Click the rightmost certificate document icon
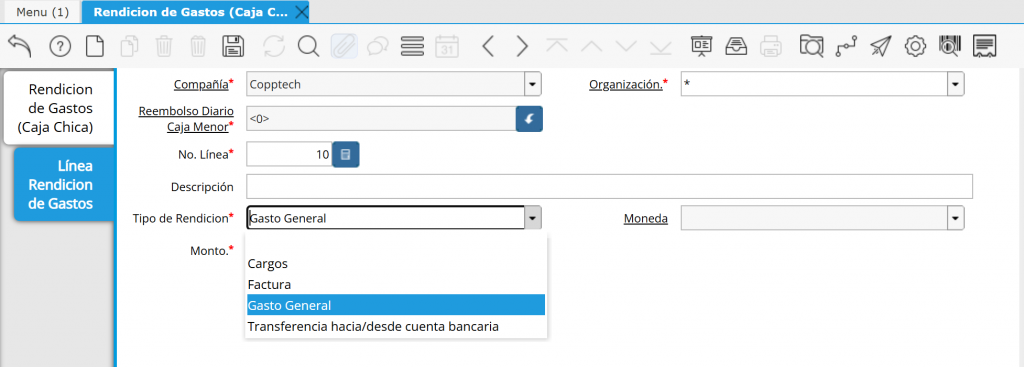This screenshot has width=1024, height=367. pyautogui.click(x=984, y=46)
